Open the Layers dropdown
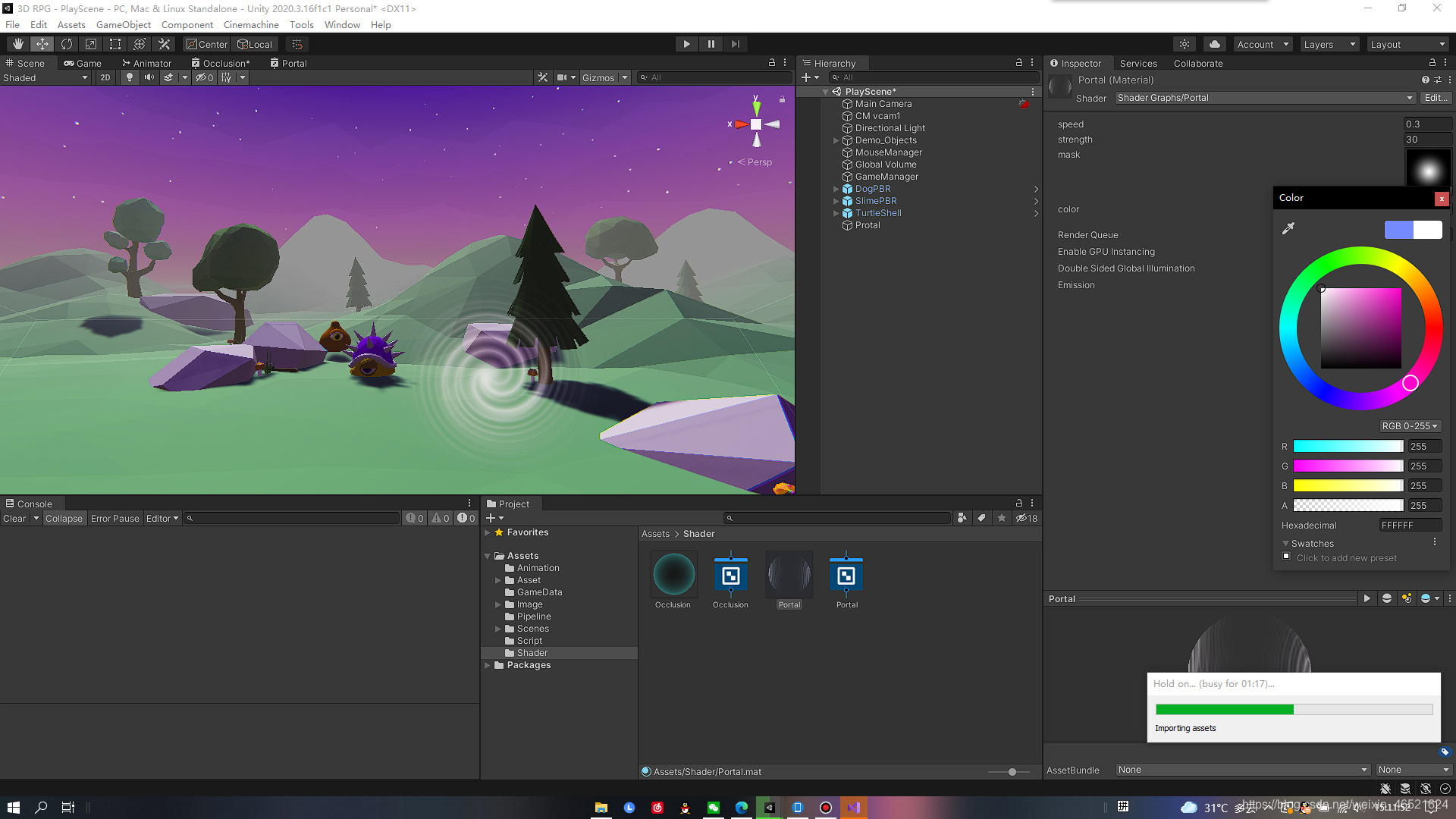The image size is (1456, 819). [1329, 44]
